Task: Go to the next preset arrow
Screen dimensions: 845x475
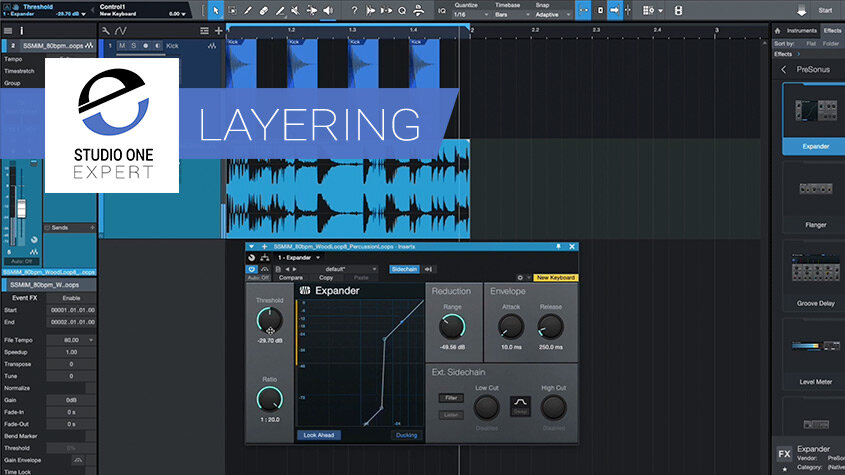Action: coord(294,269)
